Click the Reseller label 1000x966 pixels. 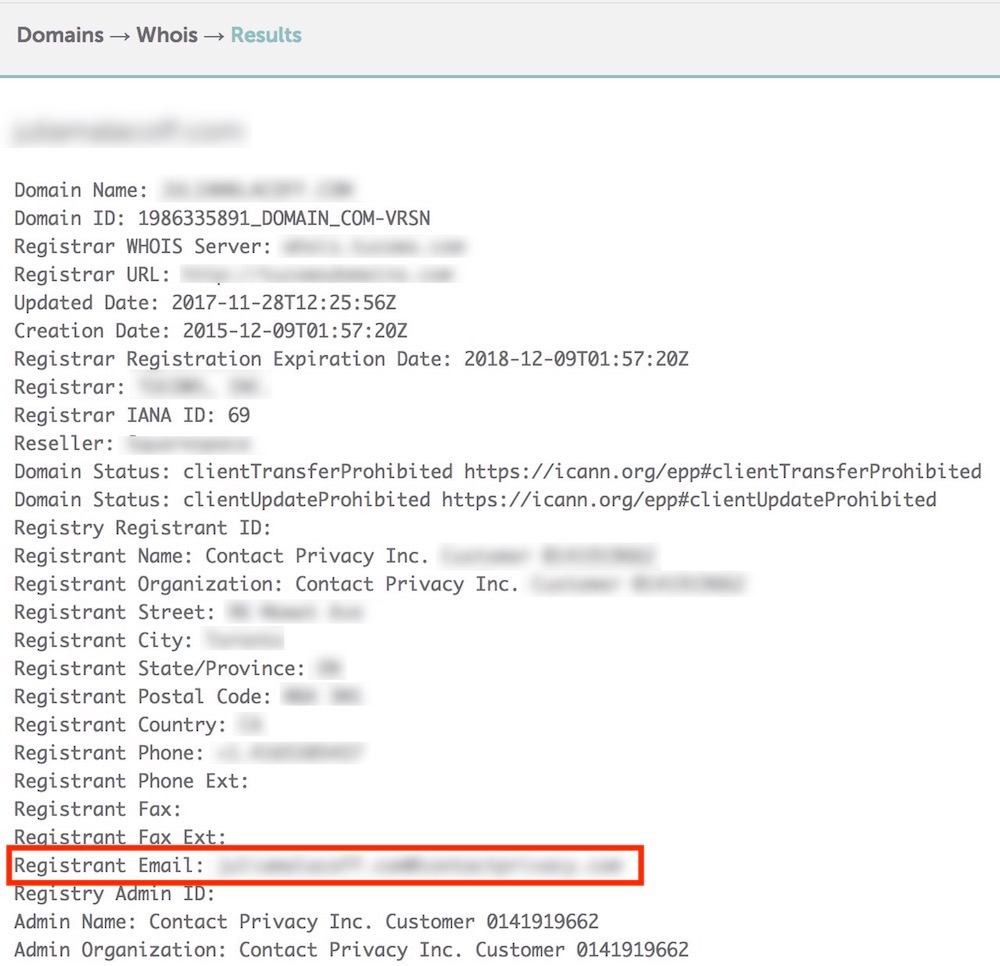click(64, 443)
